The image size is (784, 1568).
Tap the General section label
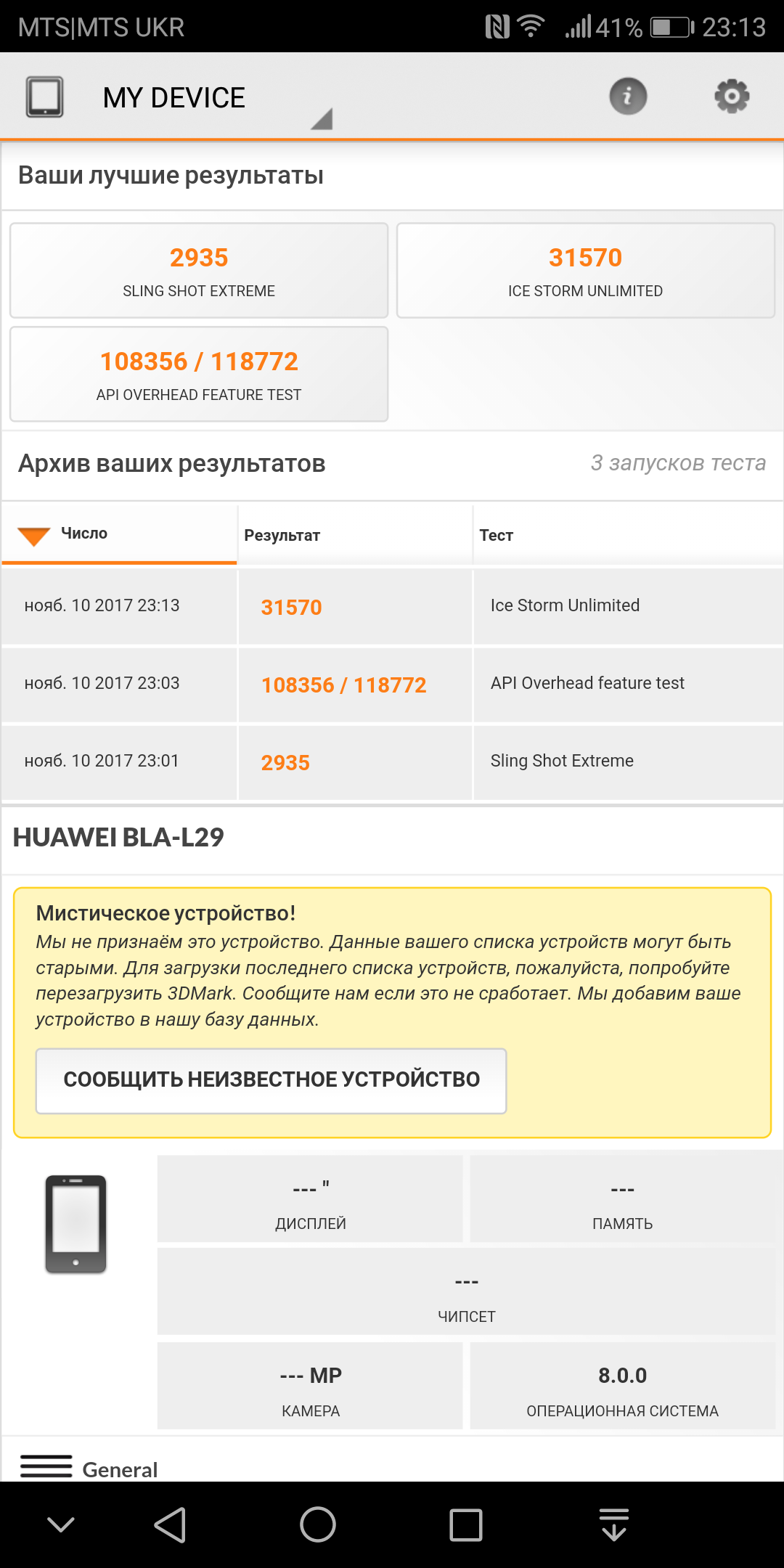tap(120, 1469)
